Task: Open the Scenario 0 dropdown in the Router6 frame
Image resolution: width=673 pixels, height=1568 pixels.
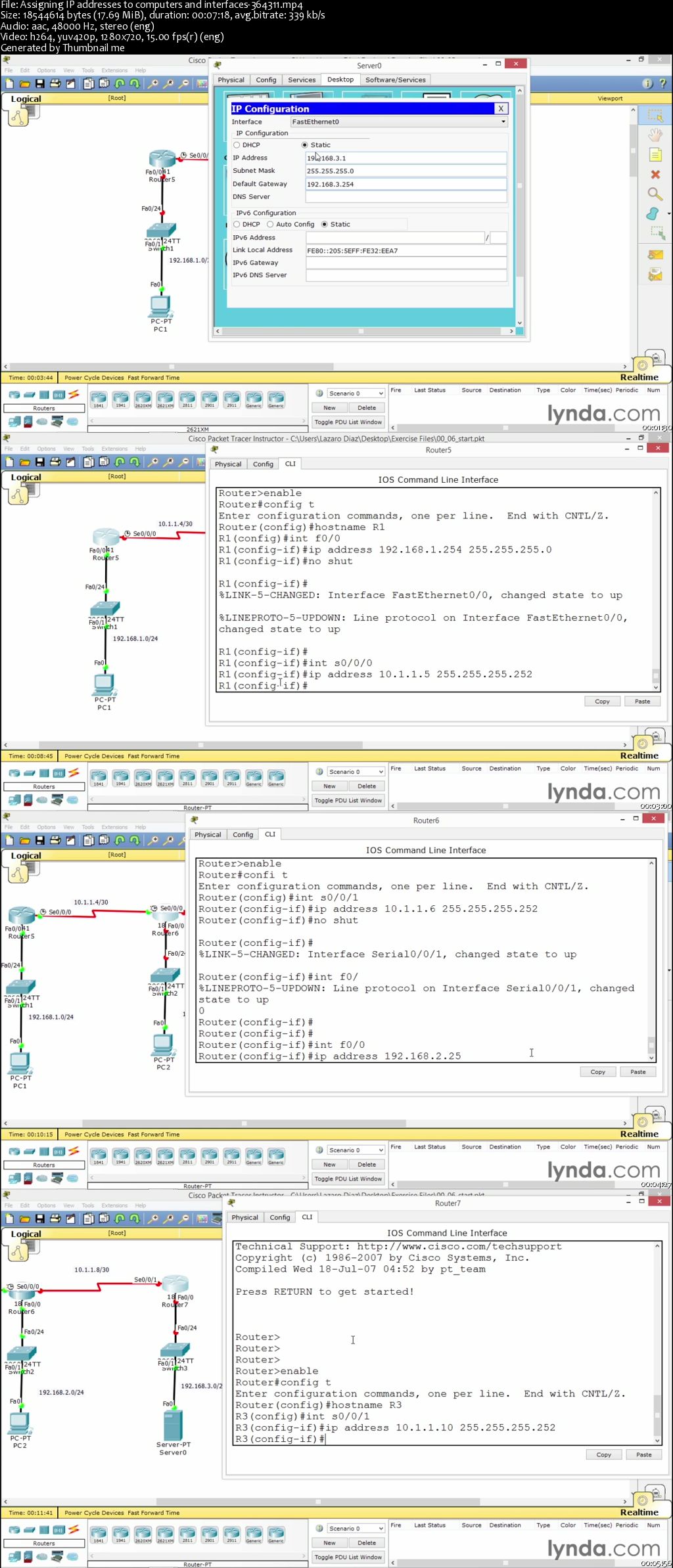Action: 355,1150
